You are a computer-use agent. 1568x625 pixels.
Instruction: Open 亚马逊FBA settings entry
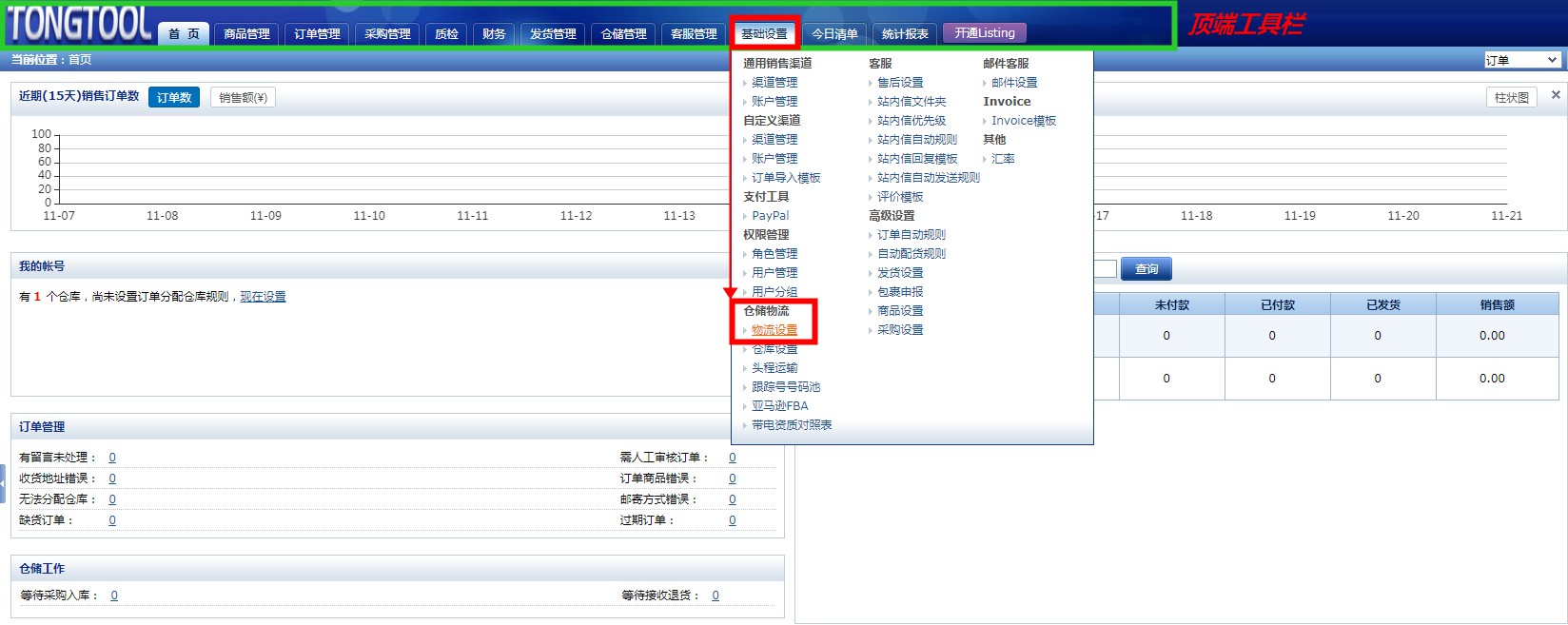(779, 406)
